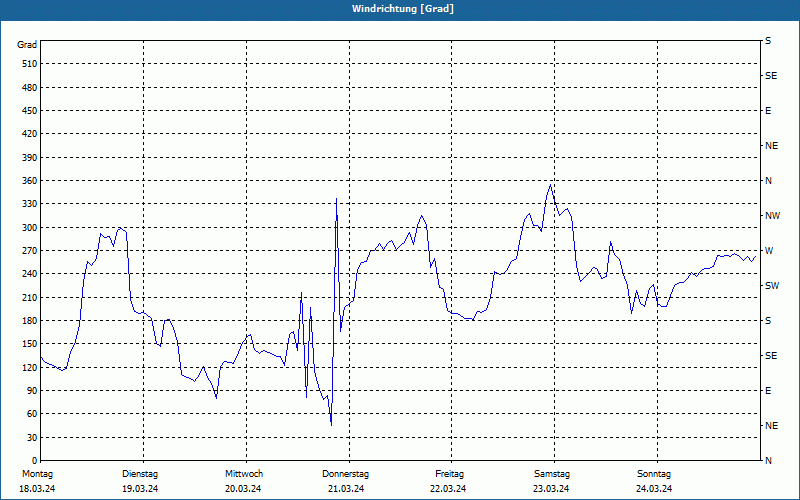Click the 'Samstag' day label

(x=552, y=474)
